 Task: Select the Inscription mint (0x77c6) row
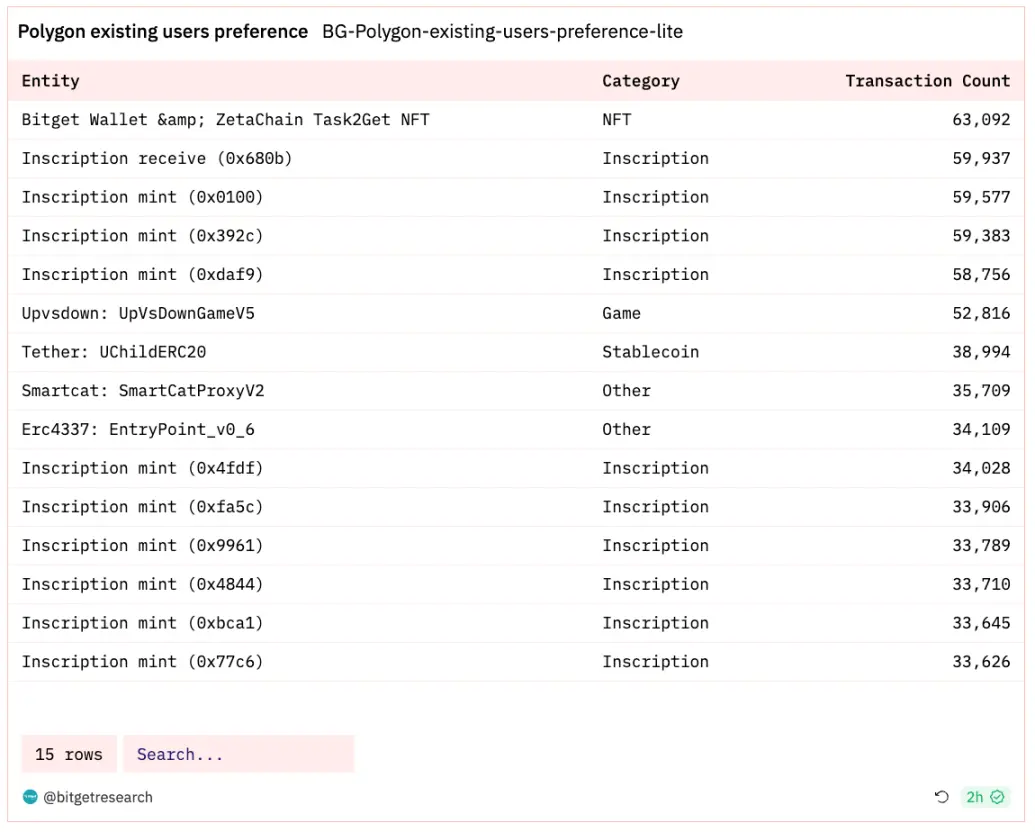(142, 662)
